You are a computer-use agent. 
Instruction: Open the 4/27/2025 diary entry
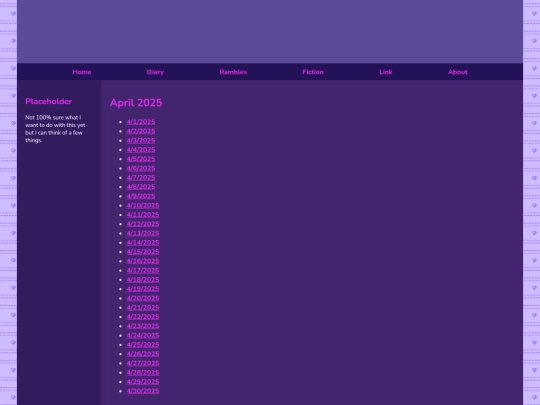tap(143, 364)
